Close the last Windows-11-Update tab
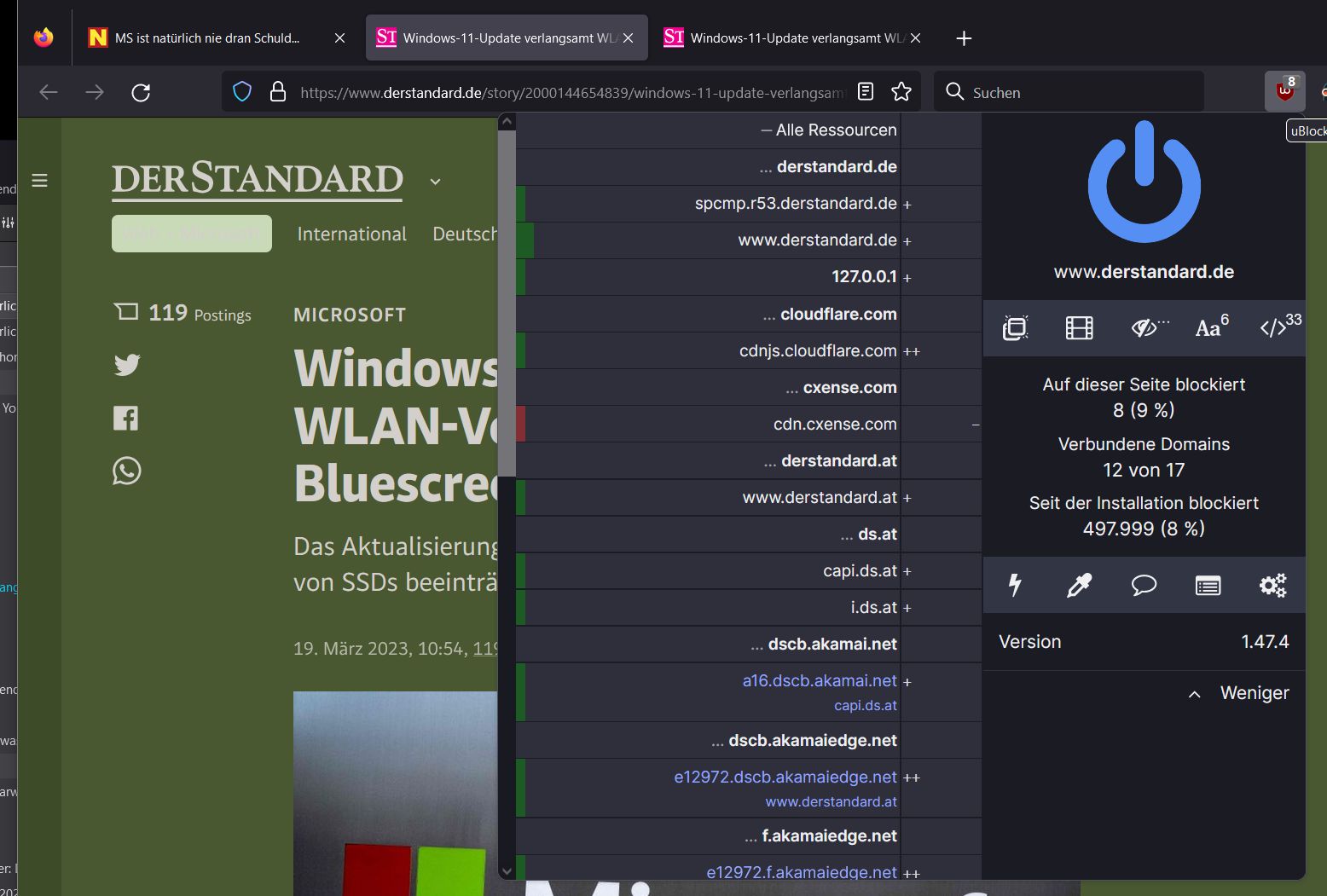 tap(915, 38)
